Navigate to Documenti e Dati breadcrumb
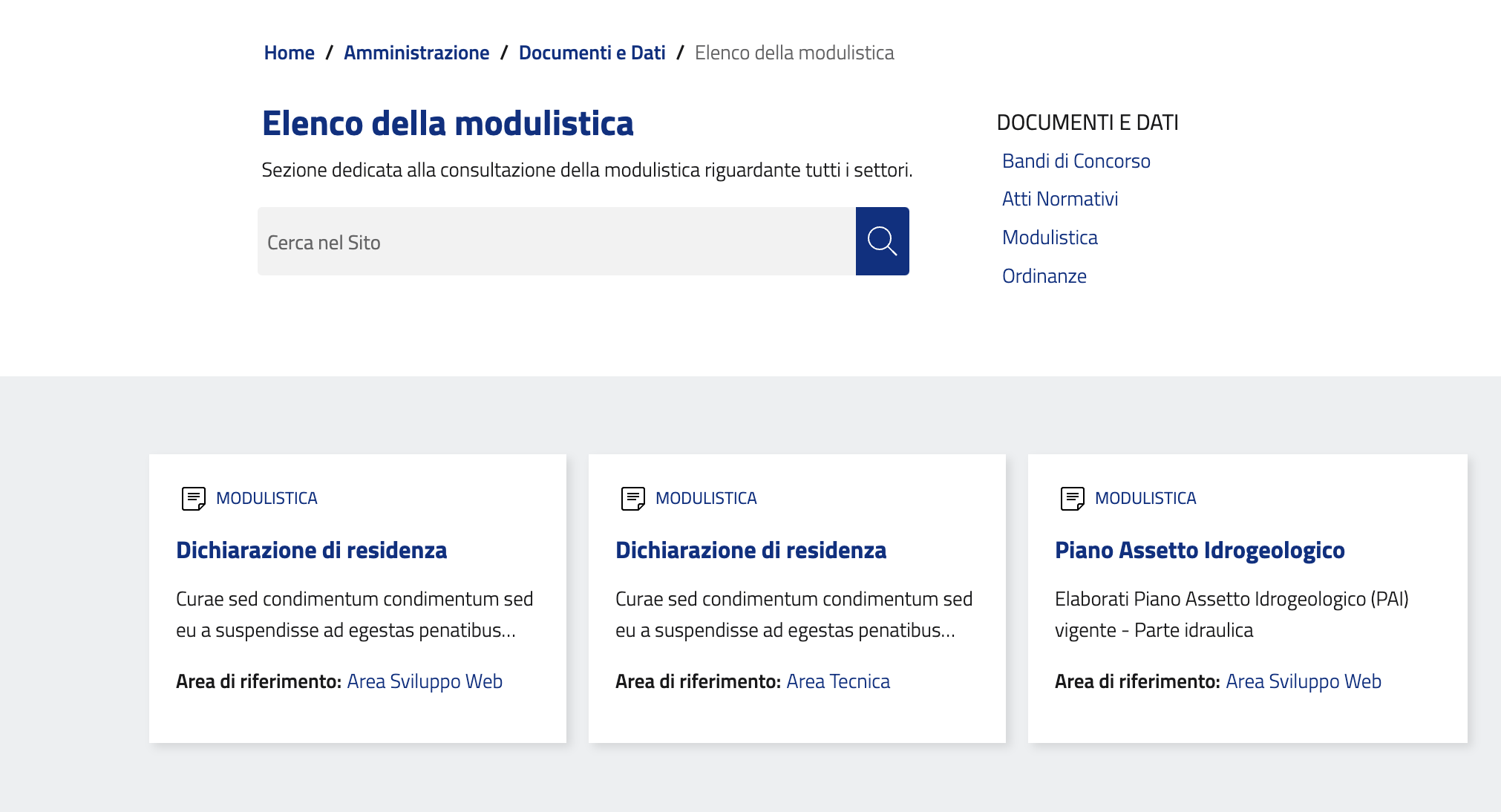1501x812 pixels. click(x=592, y=53)
